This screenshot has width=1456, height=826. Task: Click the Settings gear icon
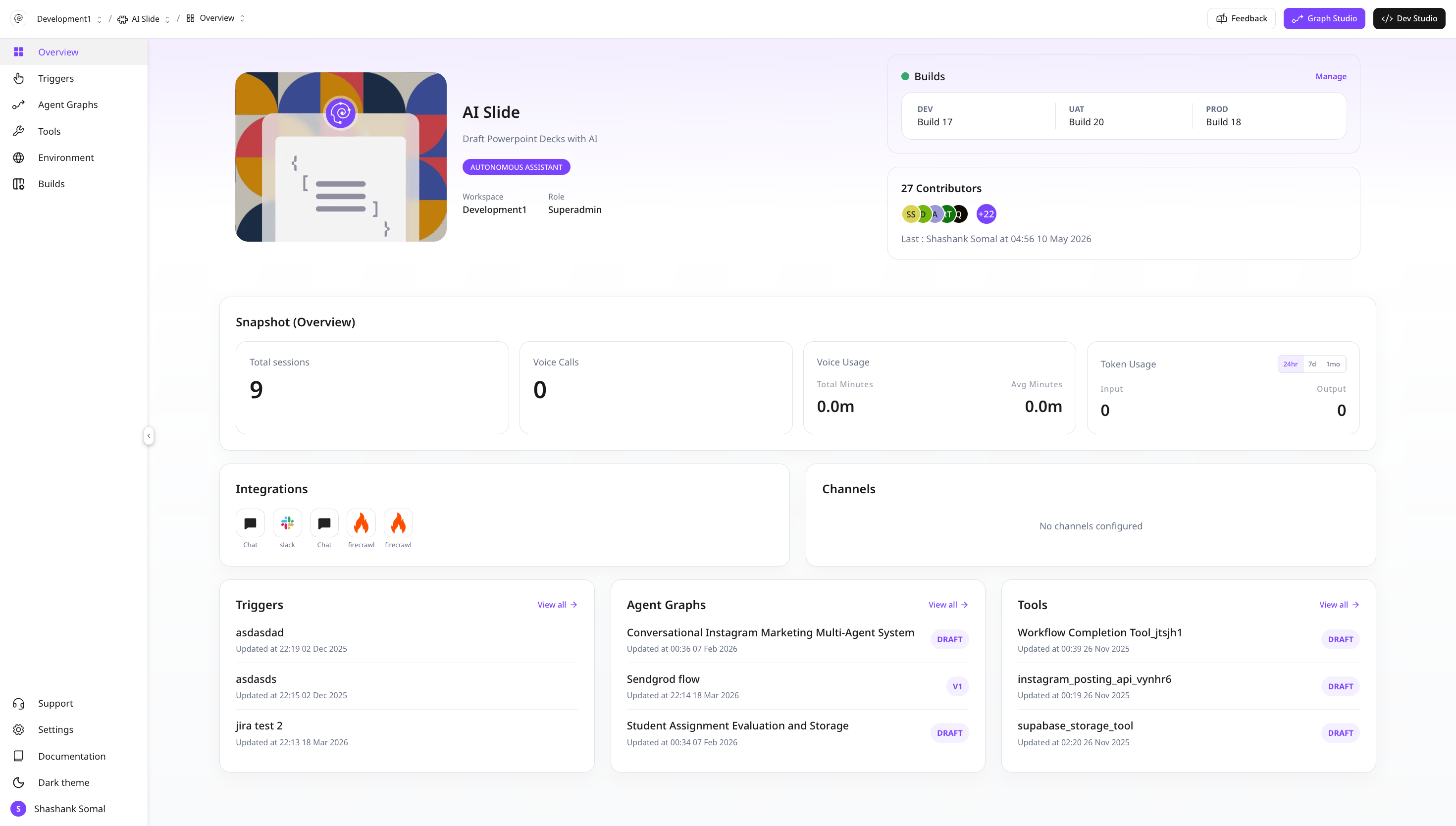[19, 729]
